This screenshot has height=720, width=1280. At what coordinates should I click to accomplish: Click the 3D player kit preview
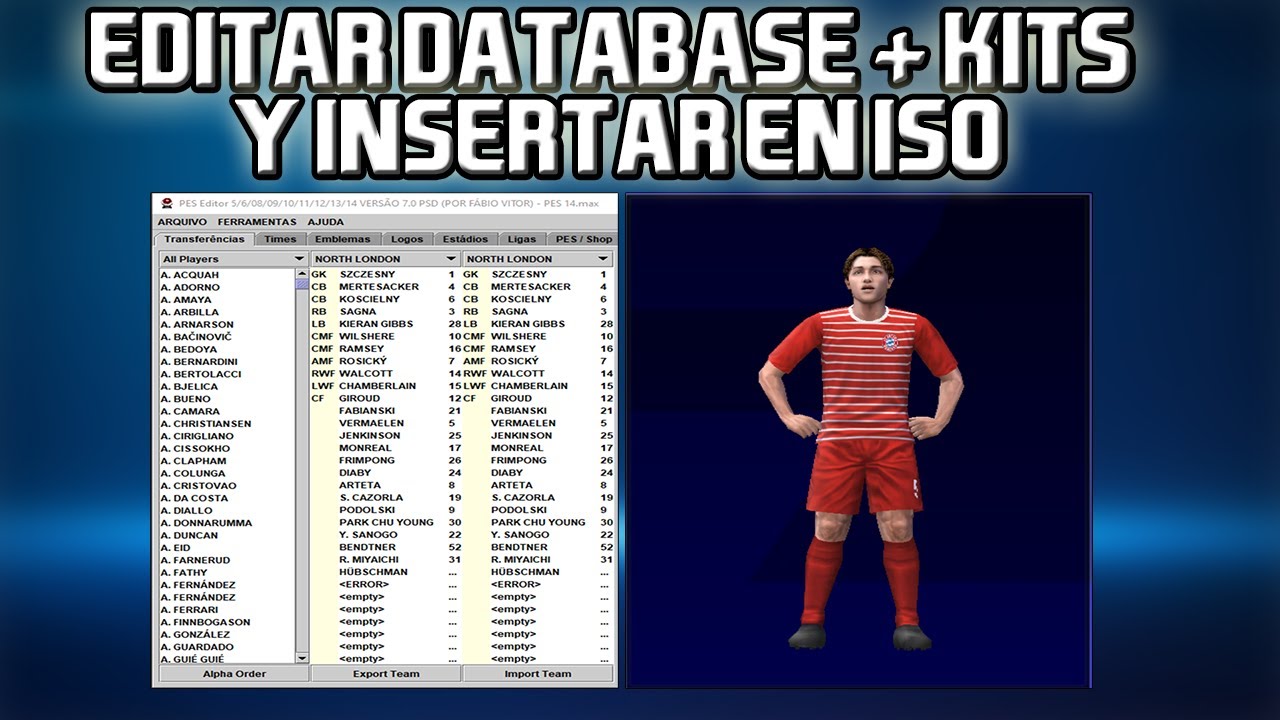click(858, 440)
